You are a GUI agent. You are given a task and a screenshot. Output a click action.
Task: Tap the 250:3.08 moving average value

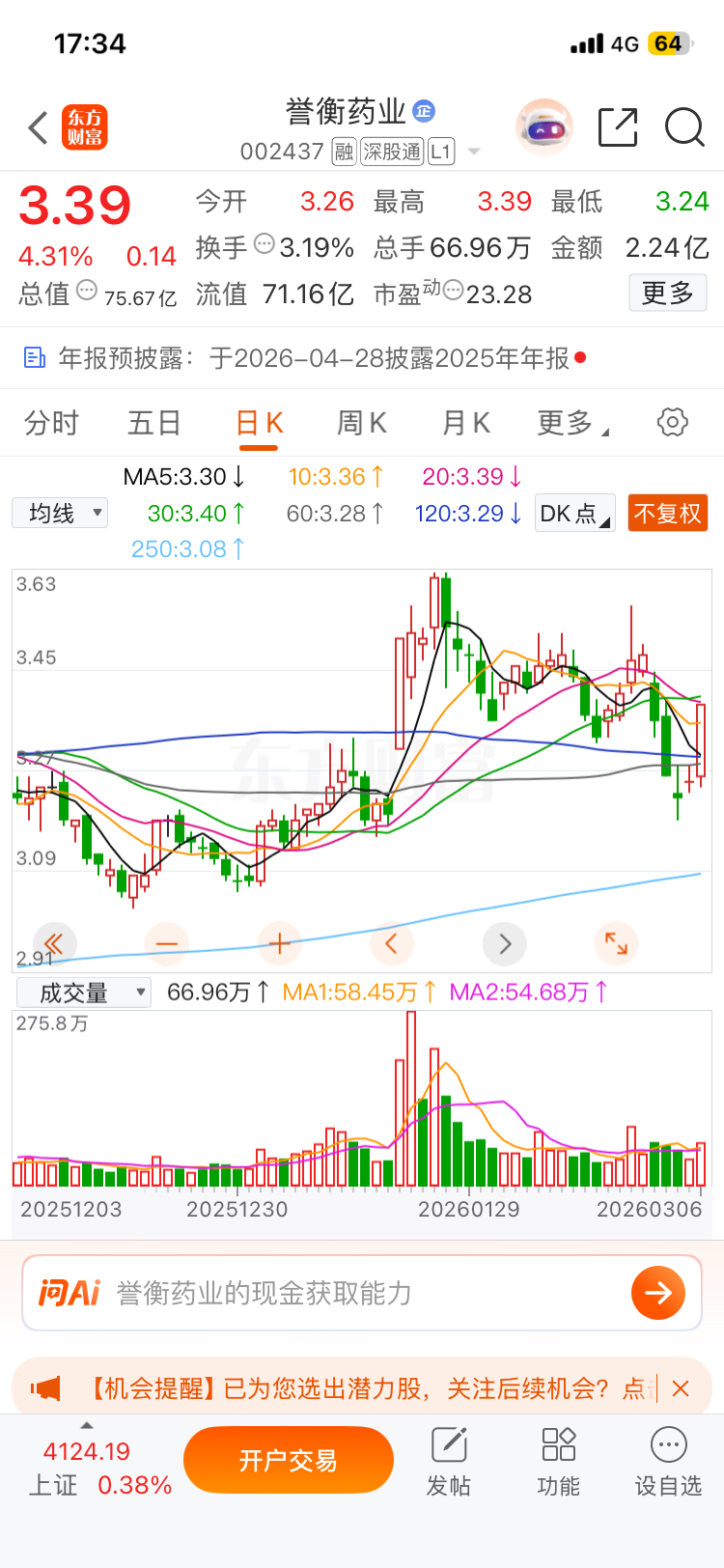pos(187,549)
